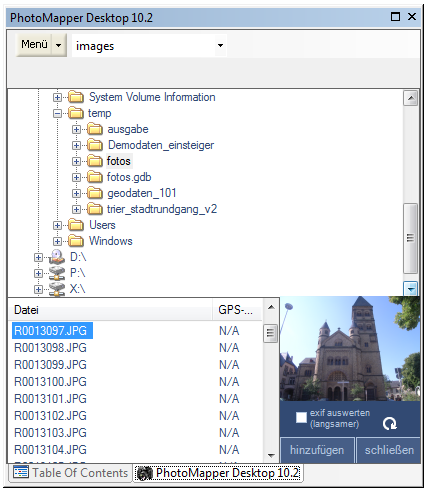This screenshot has width=428, height=490.
Task: Enable the exif auswerten checkbox
Action: tap(301, 417)
